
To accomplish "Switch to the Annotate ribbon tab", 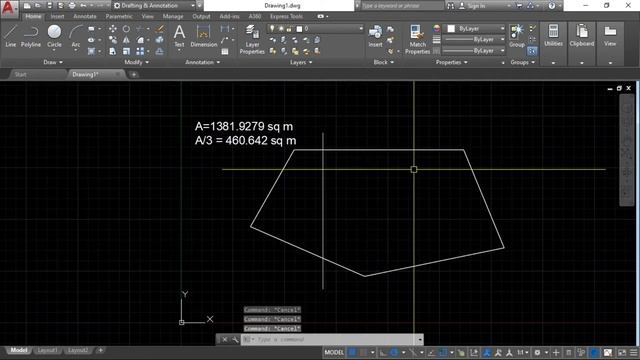I will pos(84,16).
